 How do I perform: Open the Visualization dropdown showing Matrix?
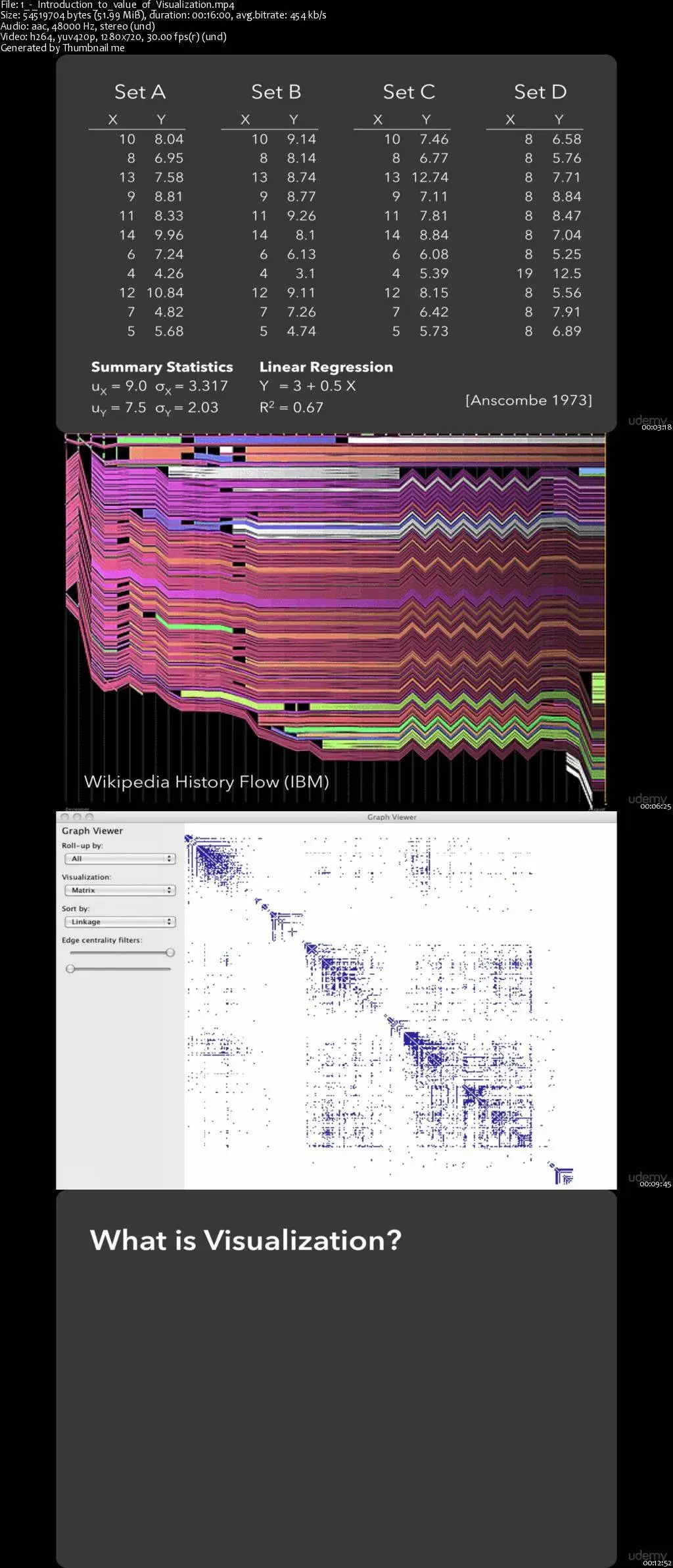click(120, 890)
